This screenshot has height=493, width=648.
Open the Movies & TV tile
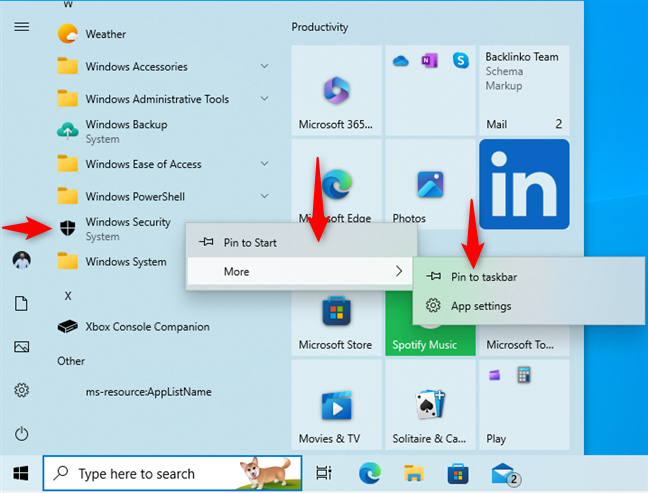coord(336,405)
